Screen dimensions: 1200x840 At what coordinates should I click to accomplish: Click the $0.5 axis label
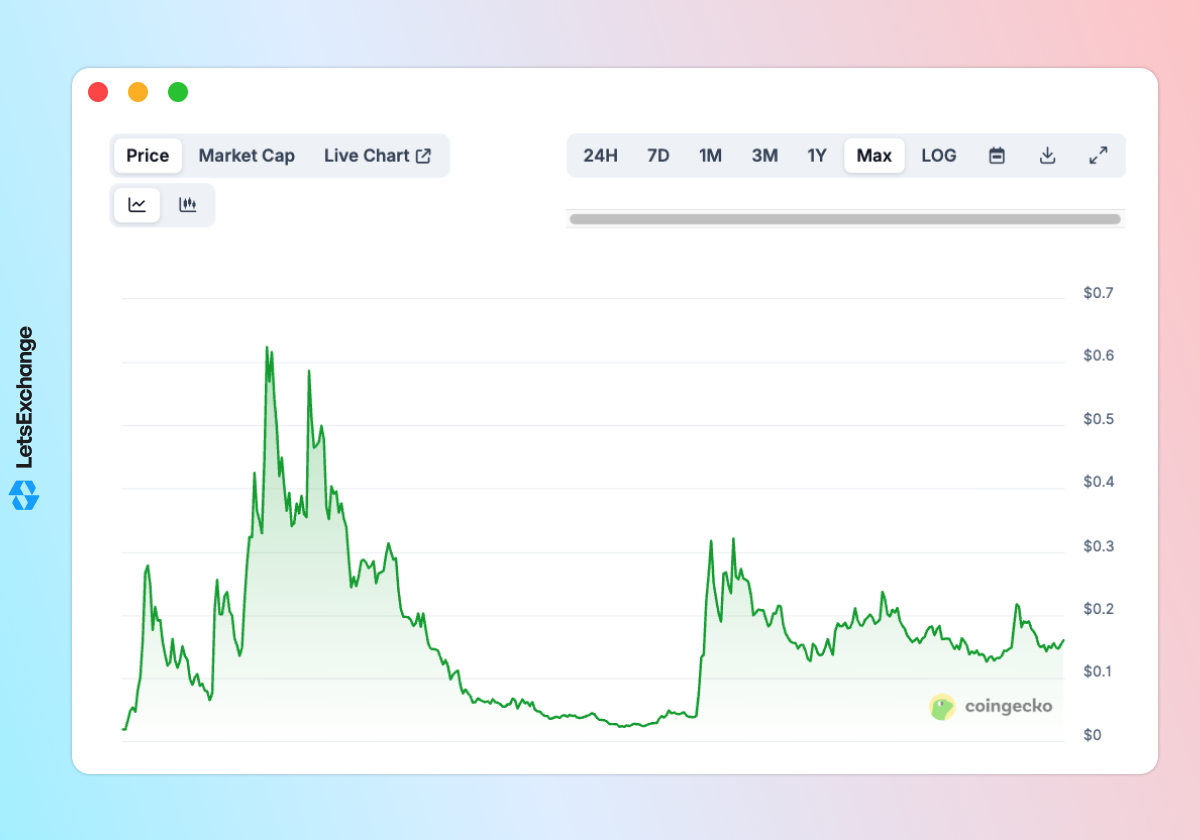point(1098,419)
